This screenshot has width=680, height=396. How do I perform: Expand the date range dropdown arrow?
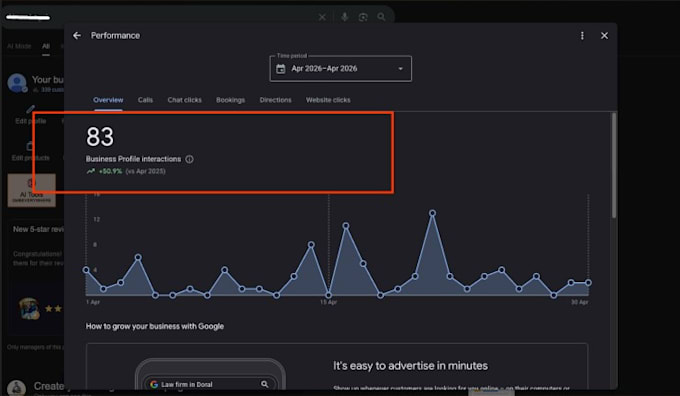click(400, 69)
